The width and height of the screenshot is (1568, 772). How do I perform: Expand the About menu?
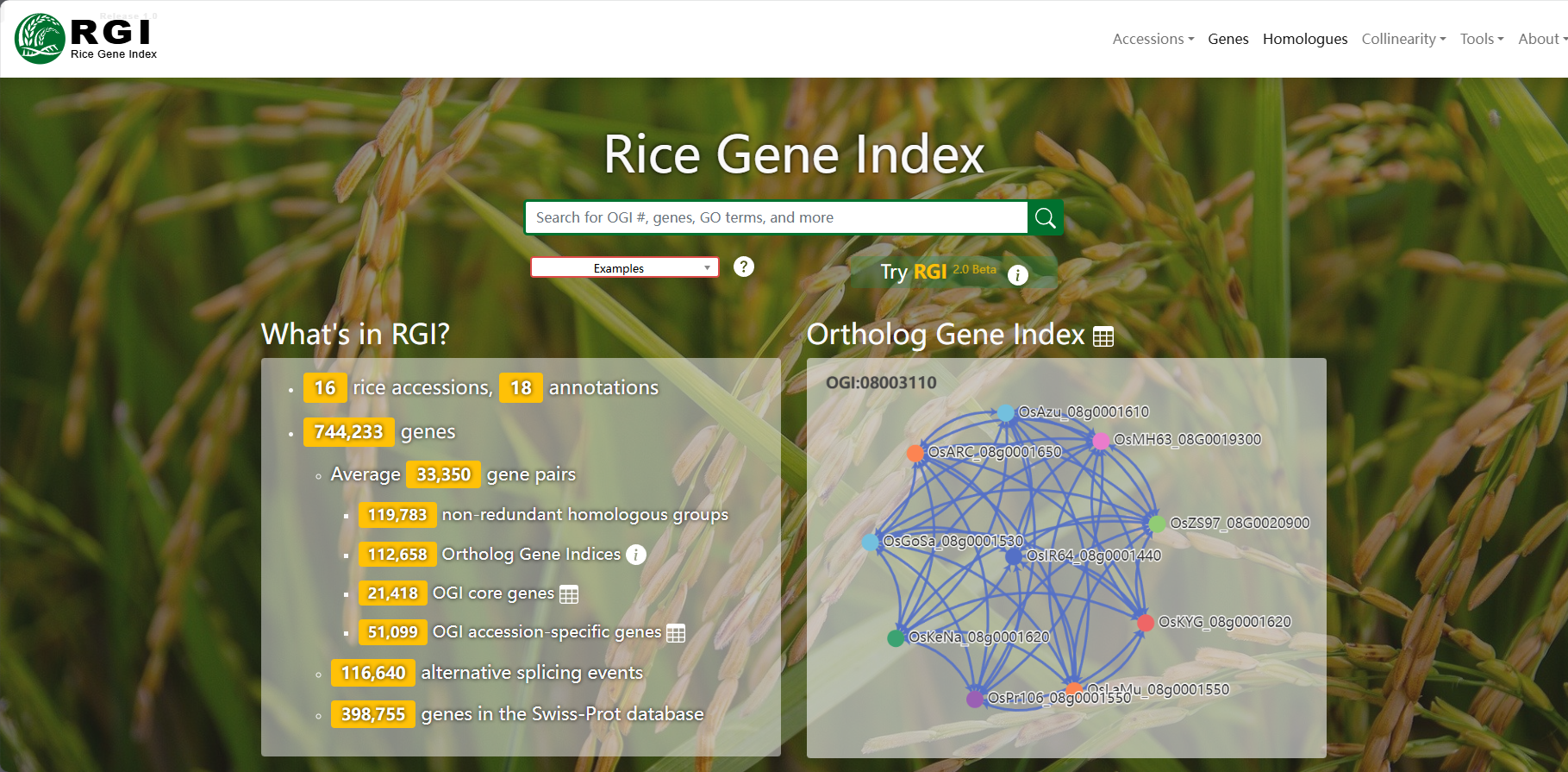[x=1541, y=39]
